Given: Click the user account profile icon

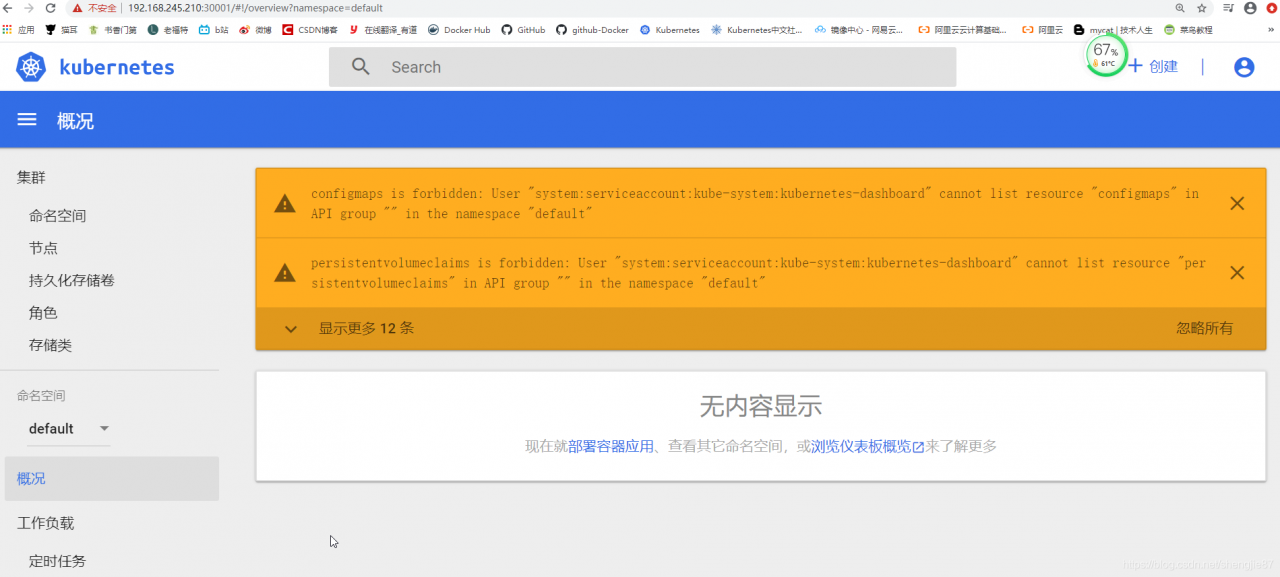Looking at the screenshot, I should point(1243,66).
